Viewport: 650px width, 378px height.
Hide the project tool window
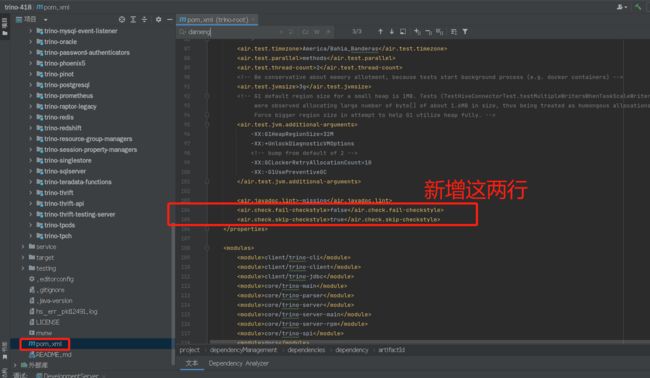point(170,19)
